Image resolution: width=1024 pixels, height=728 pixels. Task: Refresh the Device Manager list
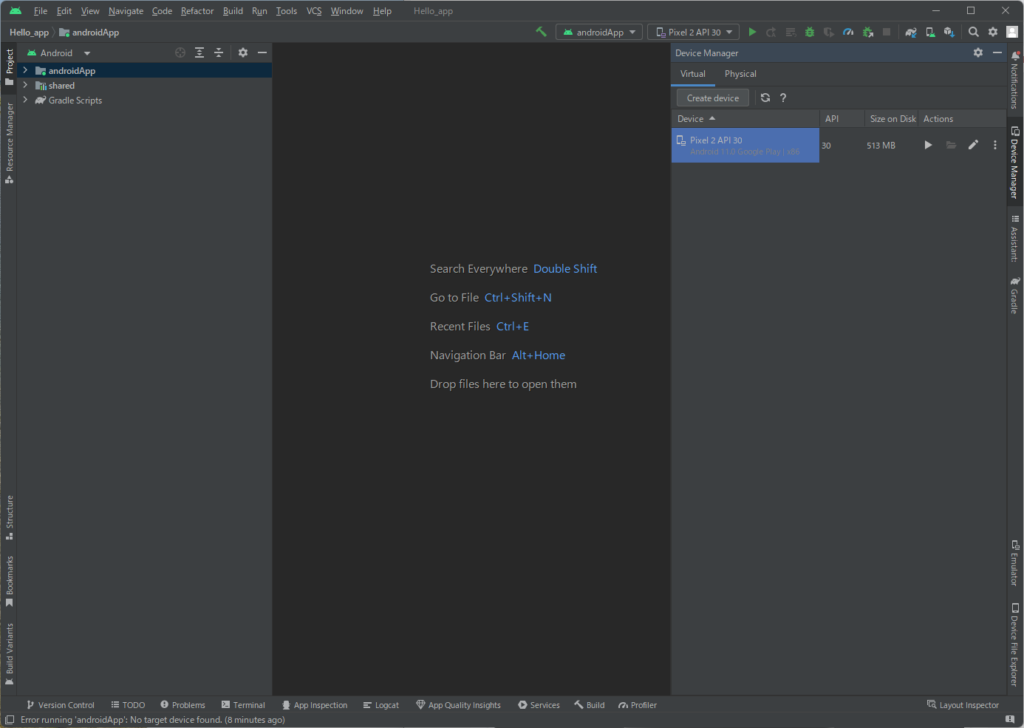point(765,98)
